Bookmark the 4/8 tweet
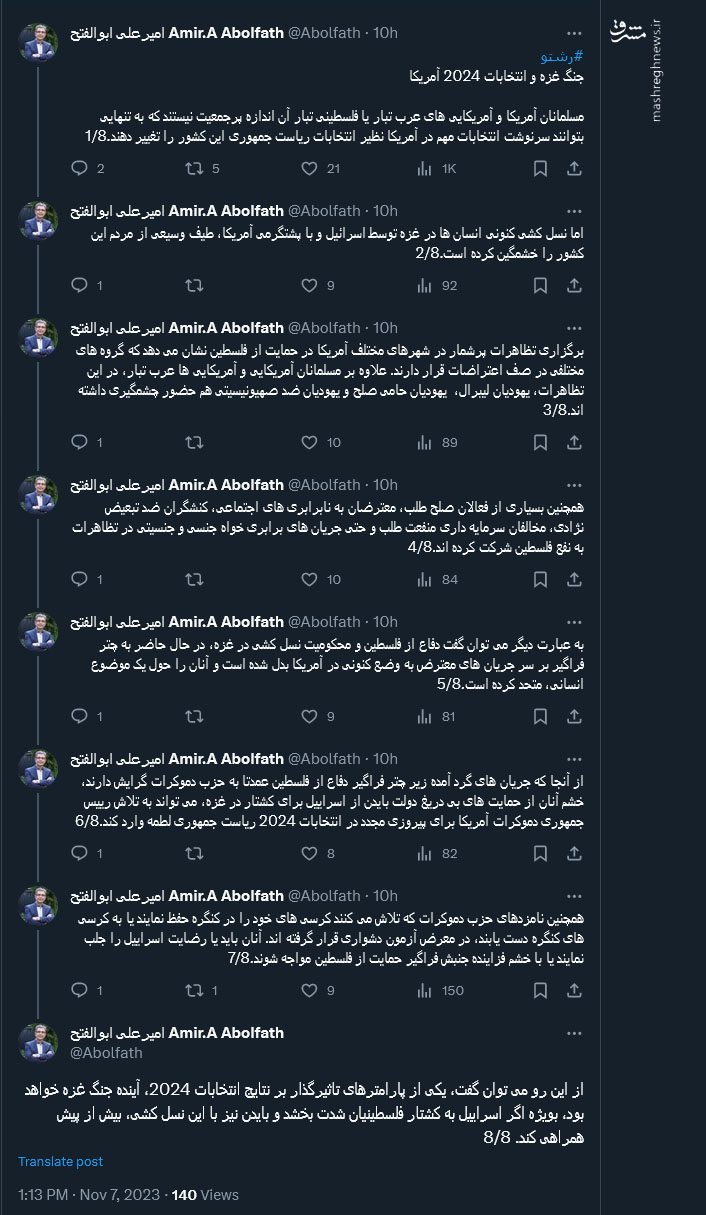 click(x=540, y=579)
